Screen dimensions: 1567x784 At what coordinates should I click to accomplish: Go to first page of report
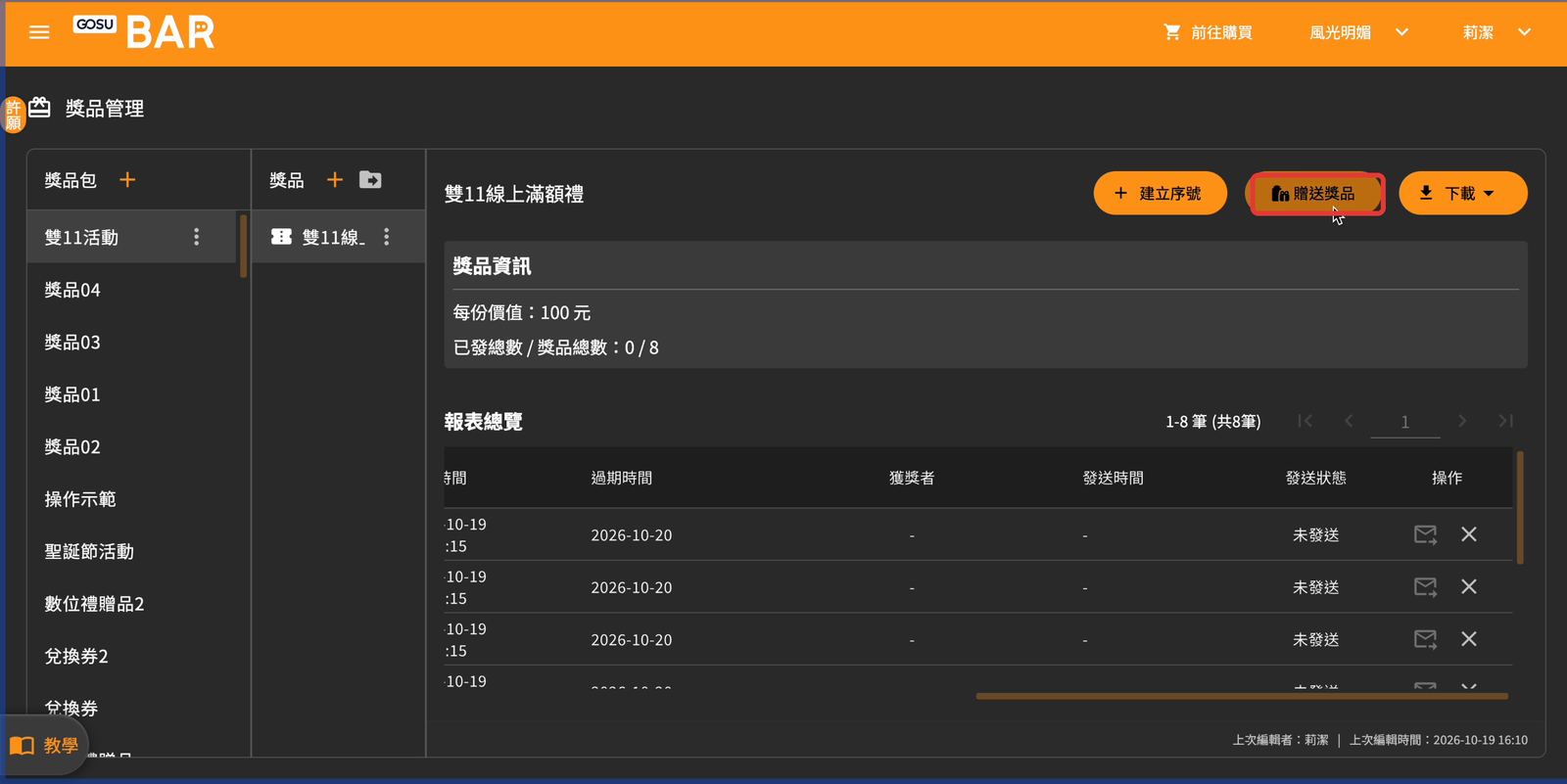coord(1305,421)
